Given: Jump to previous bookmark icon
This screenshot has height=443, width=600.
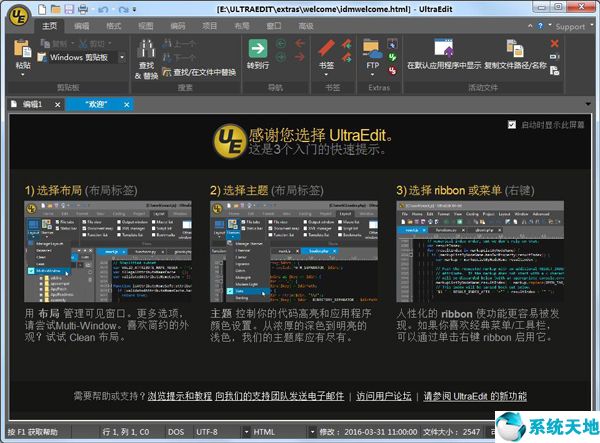Looking at the screenshot, I should 347,44.
